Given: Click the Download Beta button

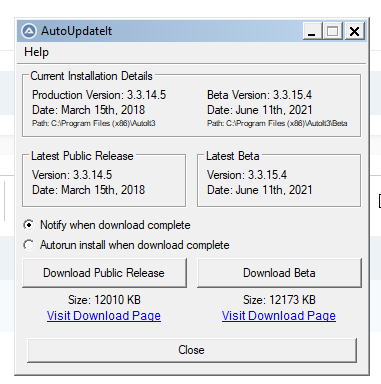Looking at the screenshot, I should (279, 273).
